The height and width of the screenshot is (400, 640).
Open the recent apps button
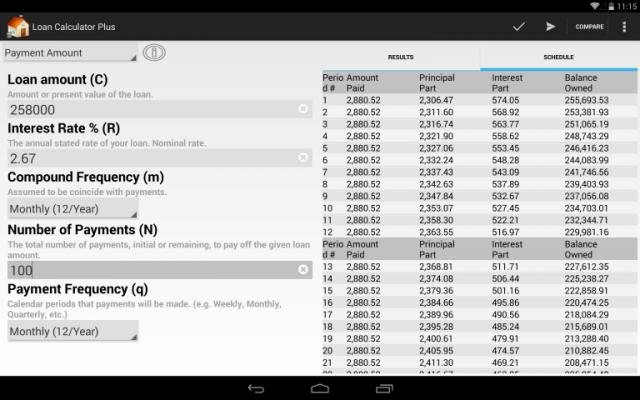[384, 388]
